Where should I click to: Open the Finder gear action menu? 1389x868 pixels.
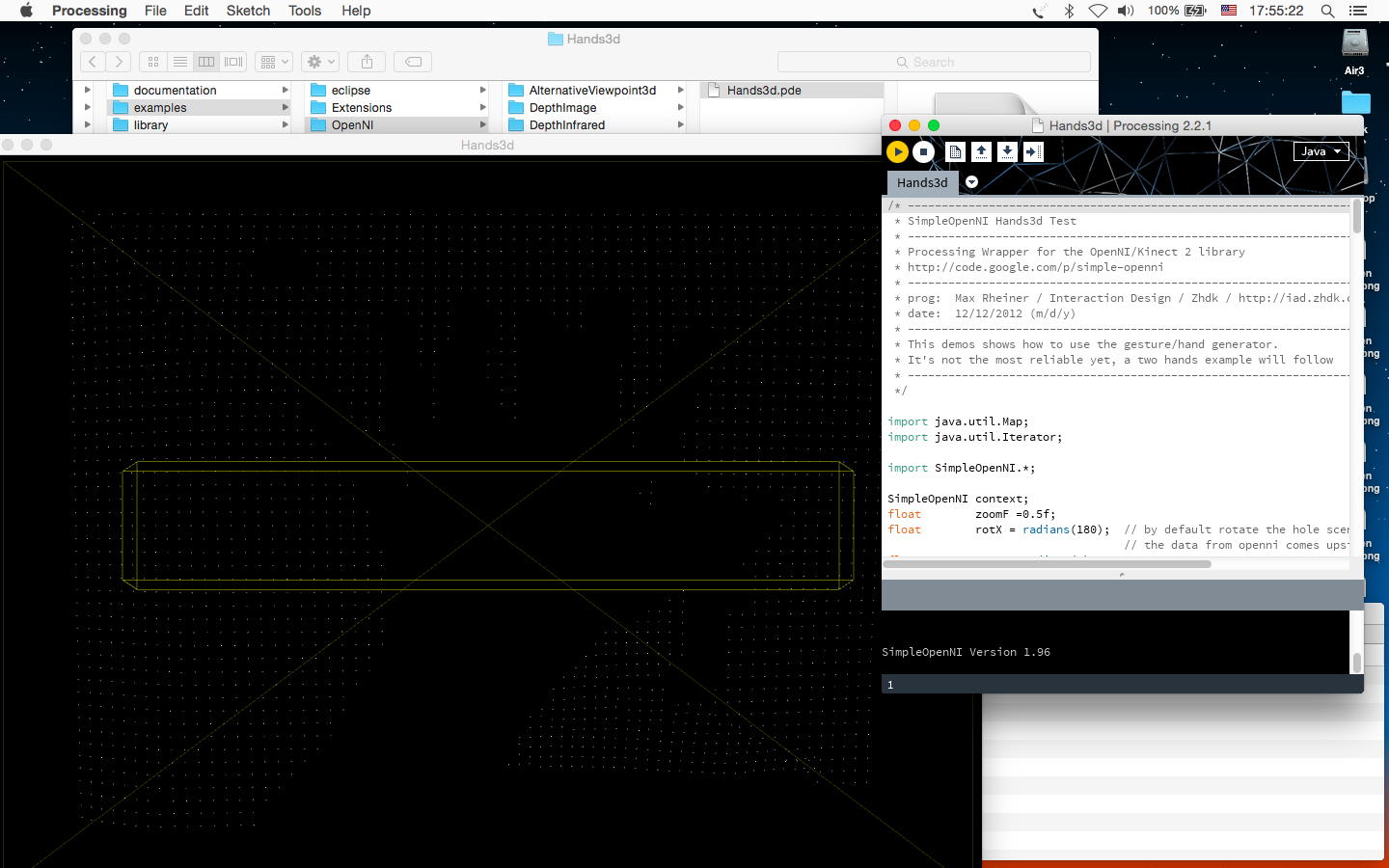319,62
